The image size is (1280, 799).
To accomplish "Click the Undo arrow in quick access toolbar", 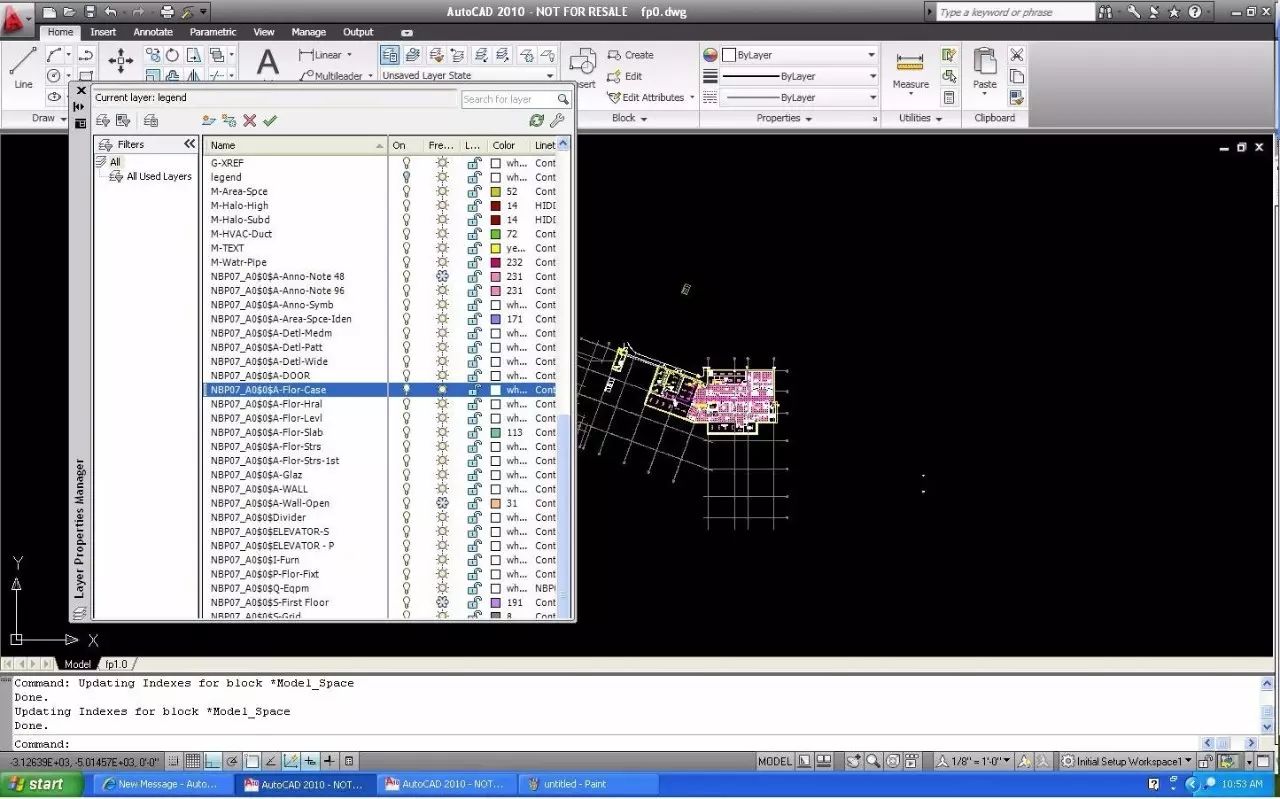I will point(110,12).
